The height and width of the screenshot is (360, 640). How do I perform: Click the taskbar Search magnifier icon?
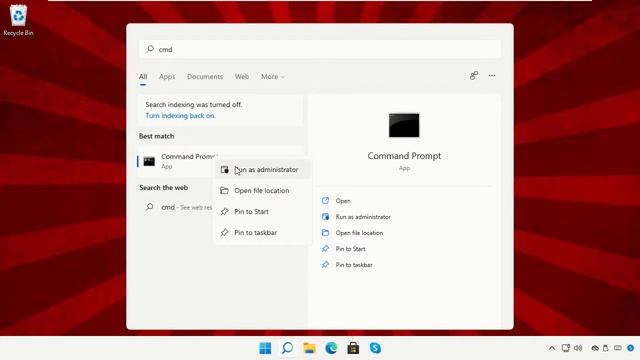point(287,348)
